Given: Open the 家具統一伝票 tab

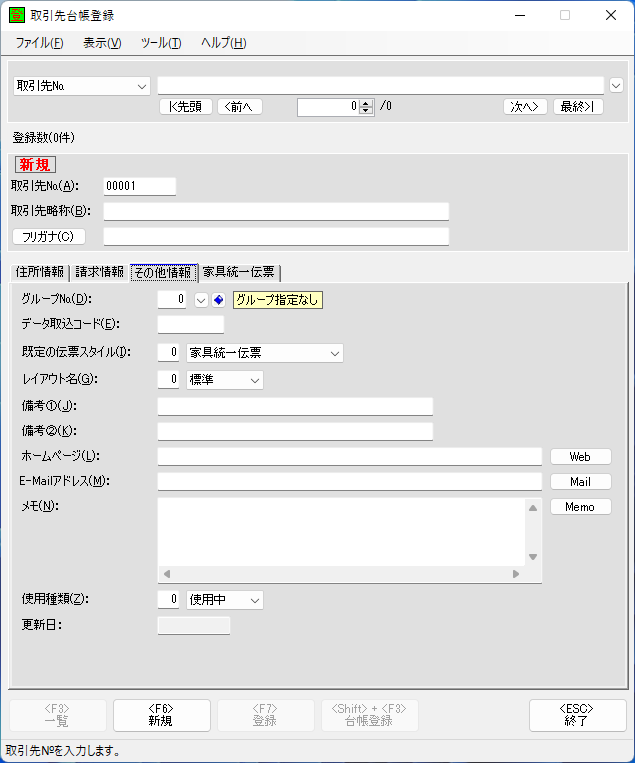Looking at the screenshot, I should pyautogui.click(x=239, y=272).
